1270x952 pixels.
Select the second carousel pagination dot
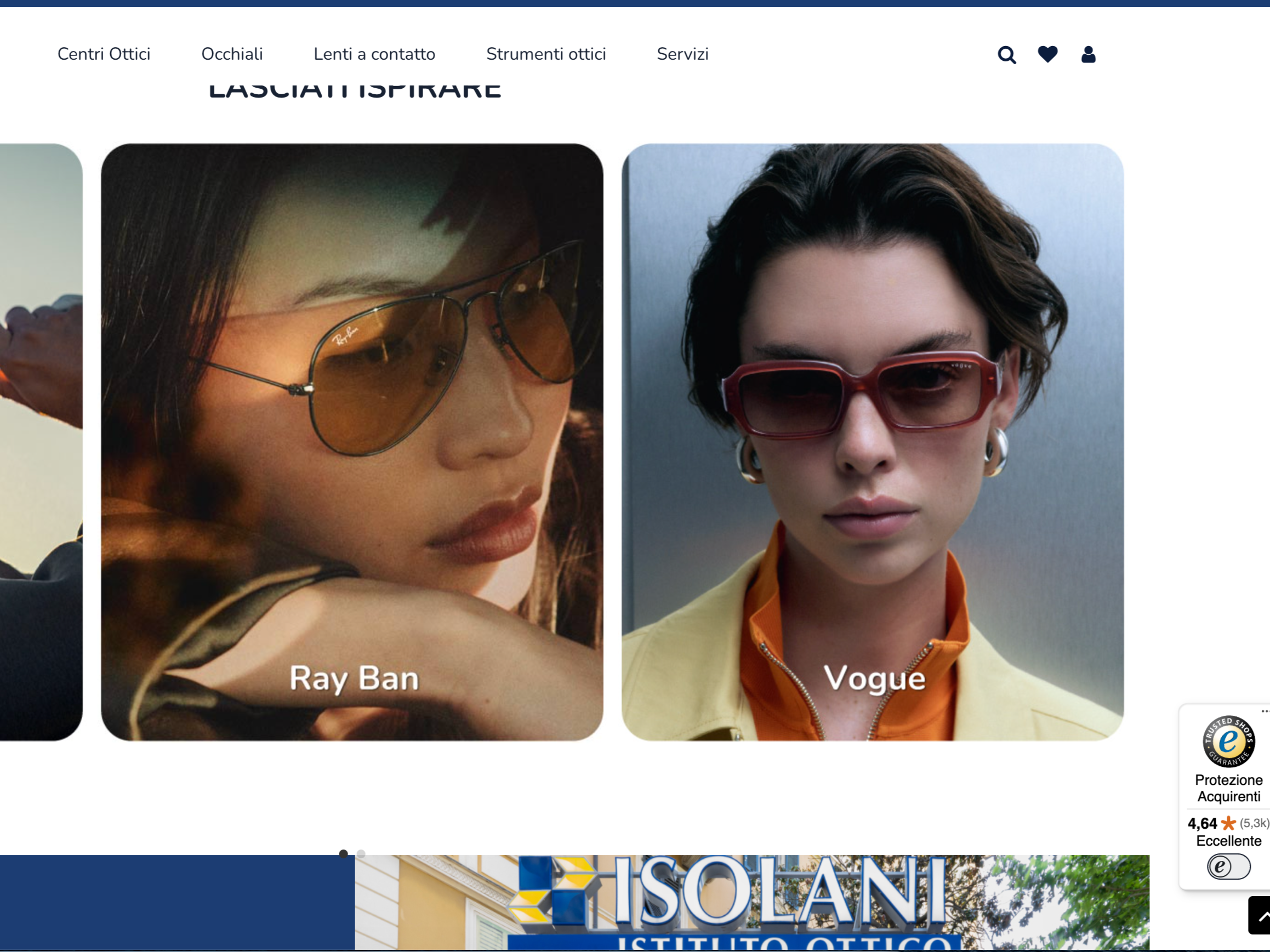pos(361,853)
